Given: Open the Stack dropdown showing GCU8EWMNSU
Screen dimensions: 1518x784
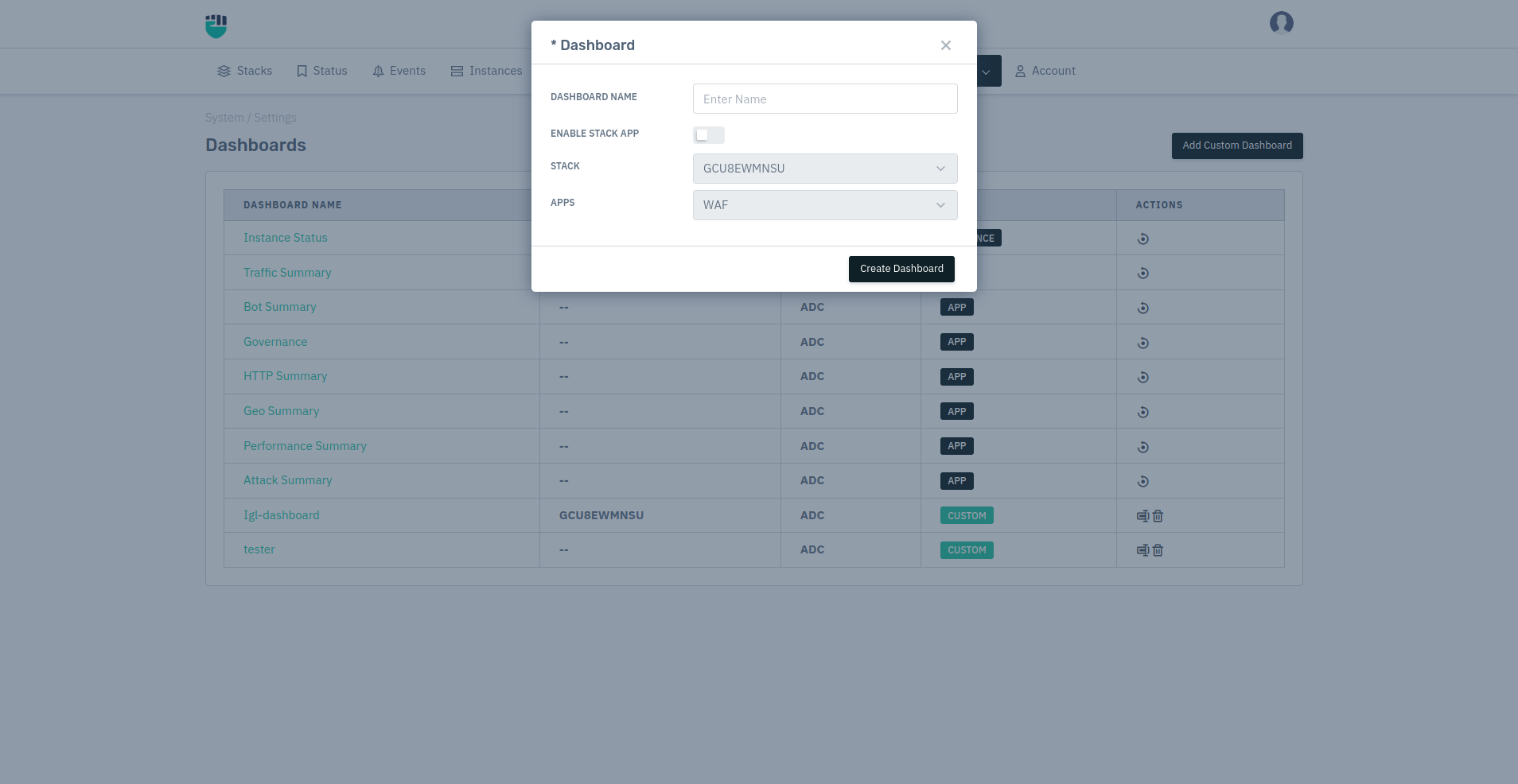Looking at the screenshot, I should pyautogui.click(x=825, y=169).
